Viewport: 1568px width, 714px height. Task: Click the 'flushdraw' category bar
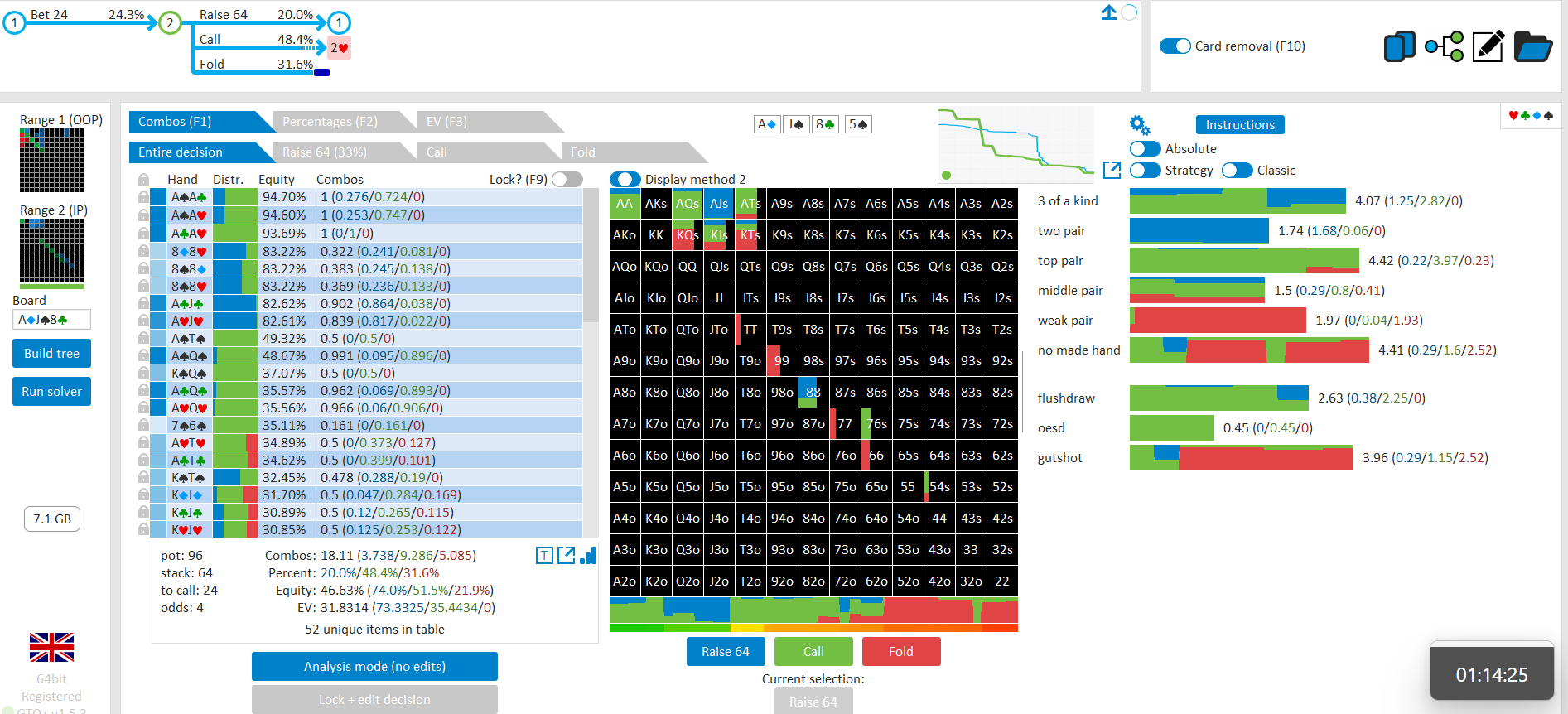pyautogui.click(x=1218, y=398)
